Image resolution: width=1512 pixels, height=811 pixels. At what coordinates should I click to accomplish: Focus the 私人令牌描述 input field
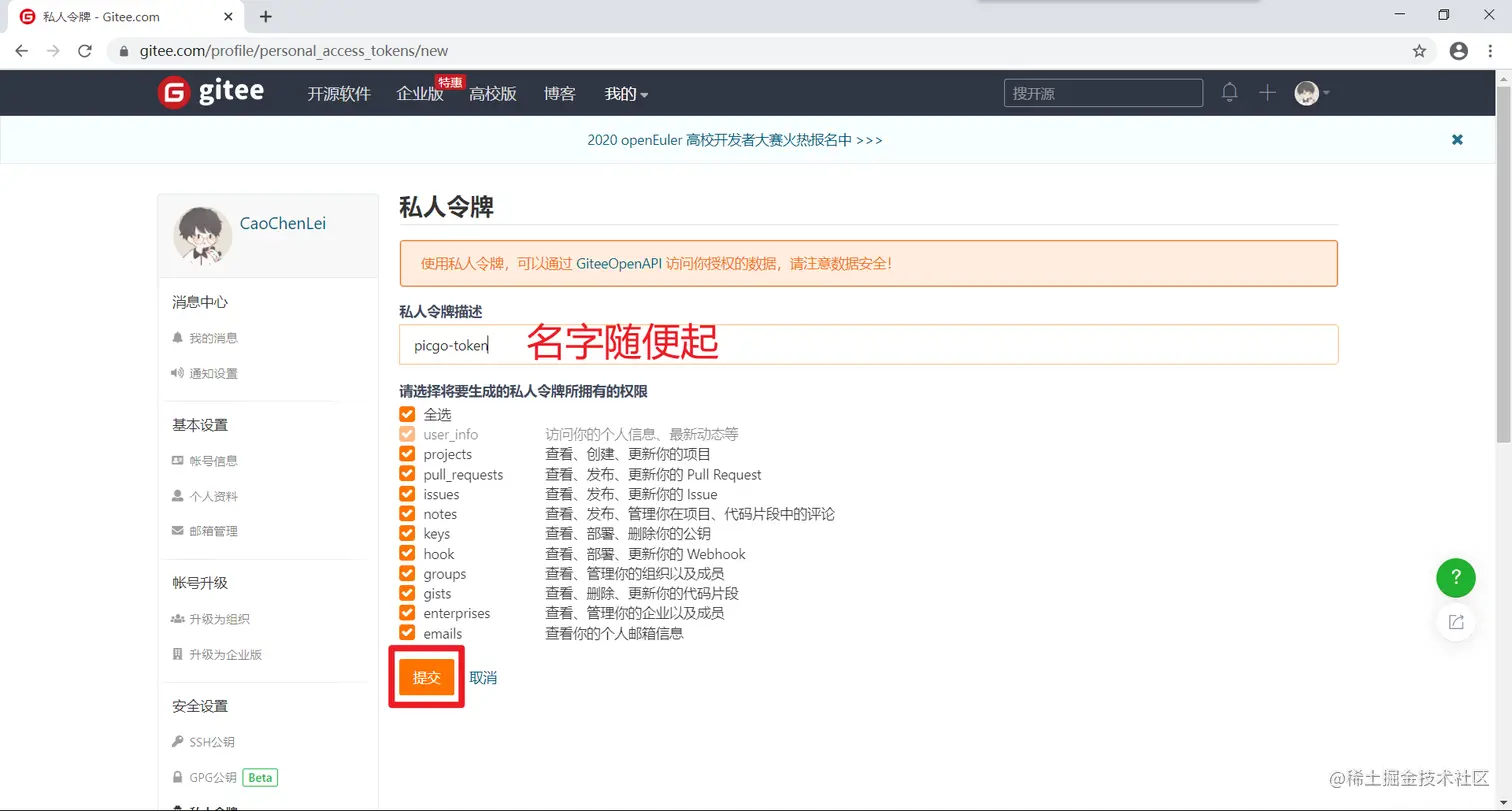tap(868, 345)
